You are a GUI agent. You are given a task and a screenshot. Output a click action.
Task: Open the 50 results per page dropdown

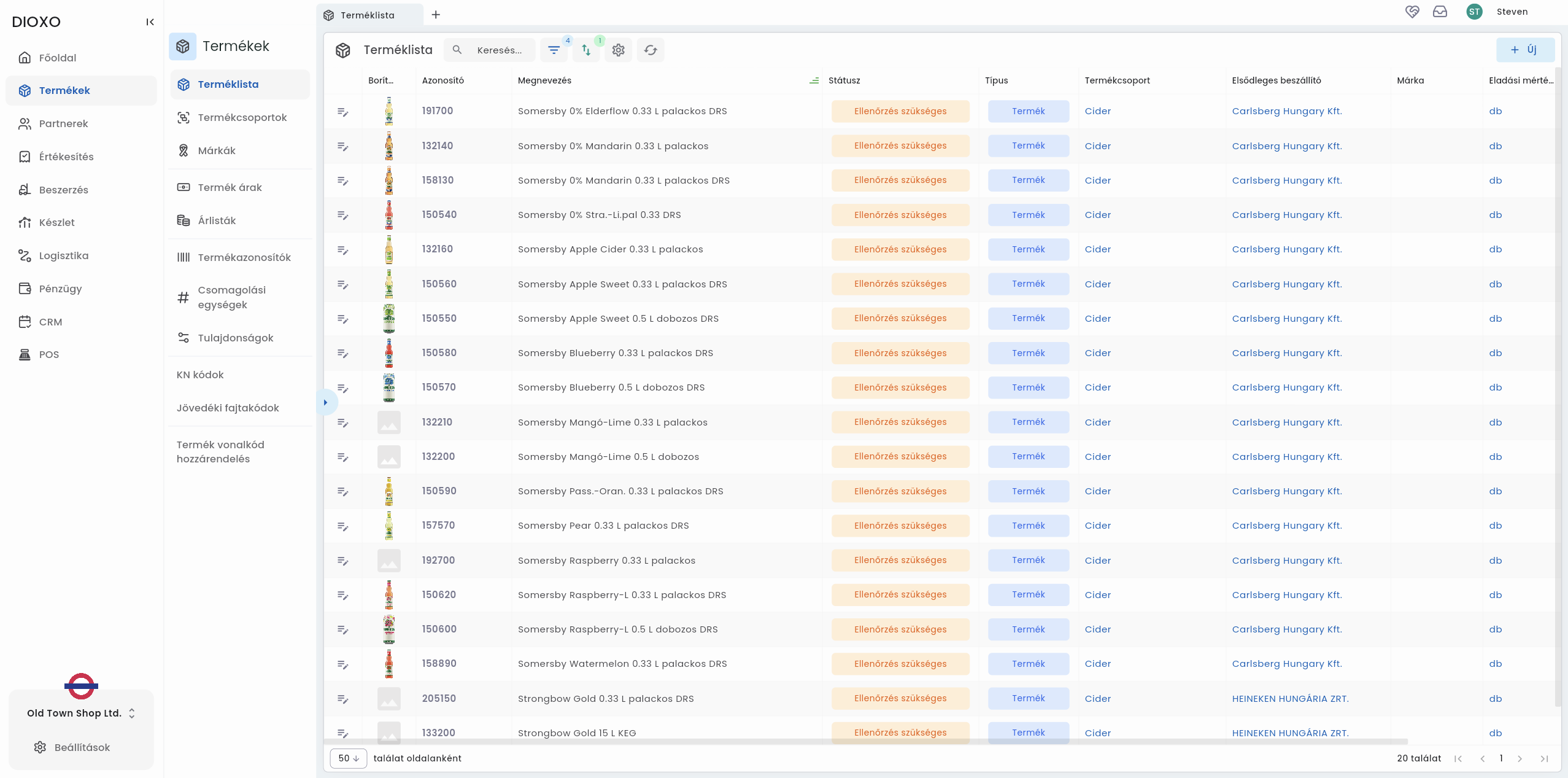[348, 758]
